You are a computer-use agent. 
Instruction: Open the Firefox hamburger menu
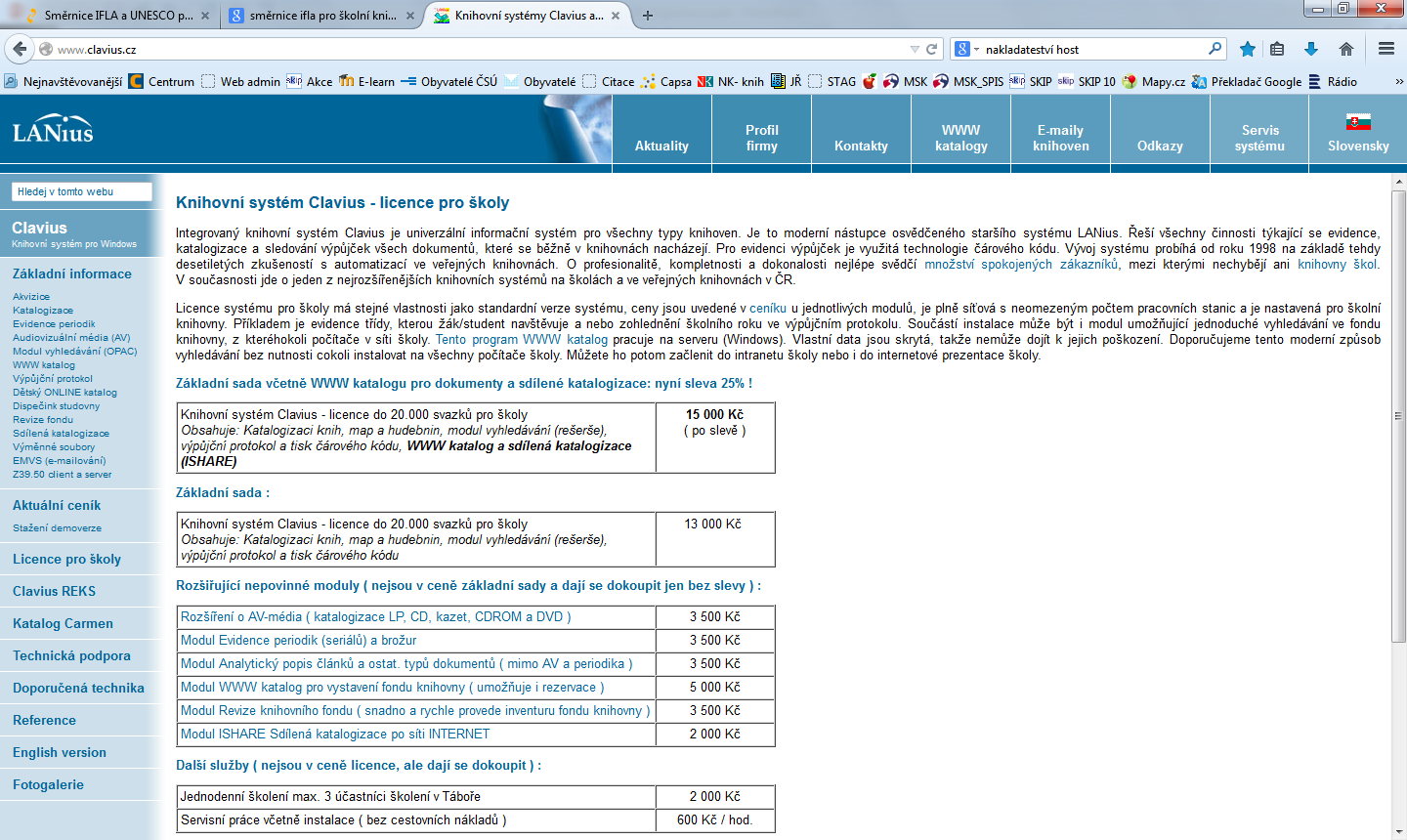[x=1386, y=49]
